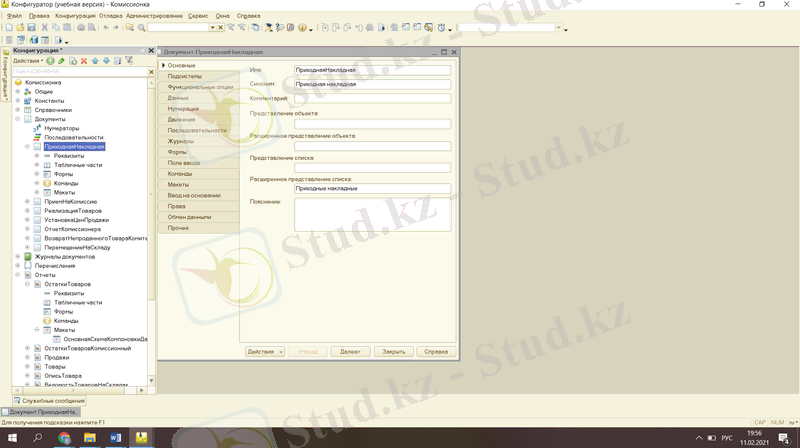Image resolution: width=800 pixels, height=448 pixels.
Task: Click the yellow info help icon
Action: (x=302, y=28)
